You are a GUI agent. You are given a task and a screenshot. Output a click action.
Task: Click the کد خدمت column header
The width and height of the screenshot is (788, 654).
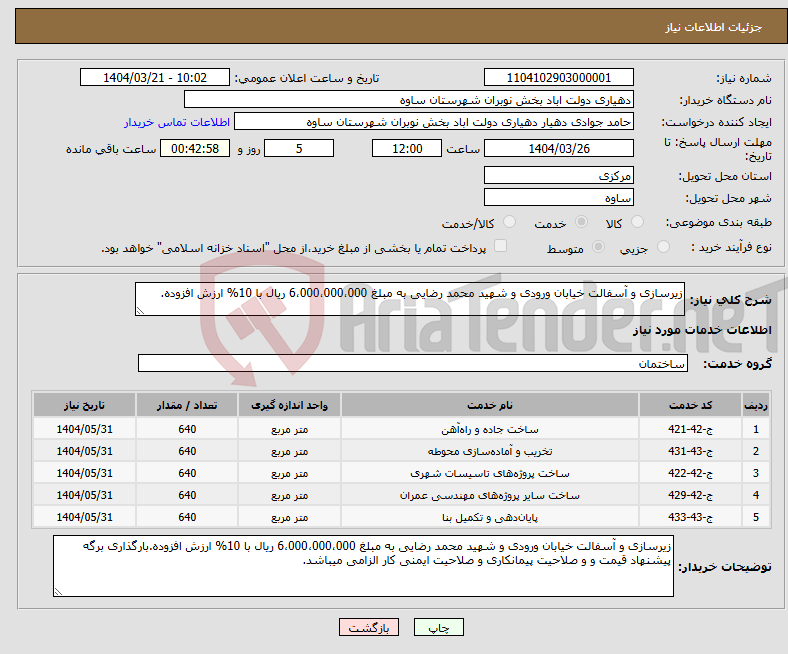click(x=691, y=405)
